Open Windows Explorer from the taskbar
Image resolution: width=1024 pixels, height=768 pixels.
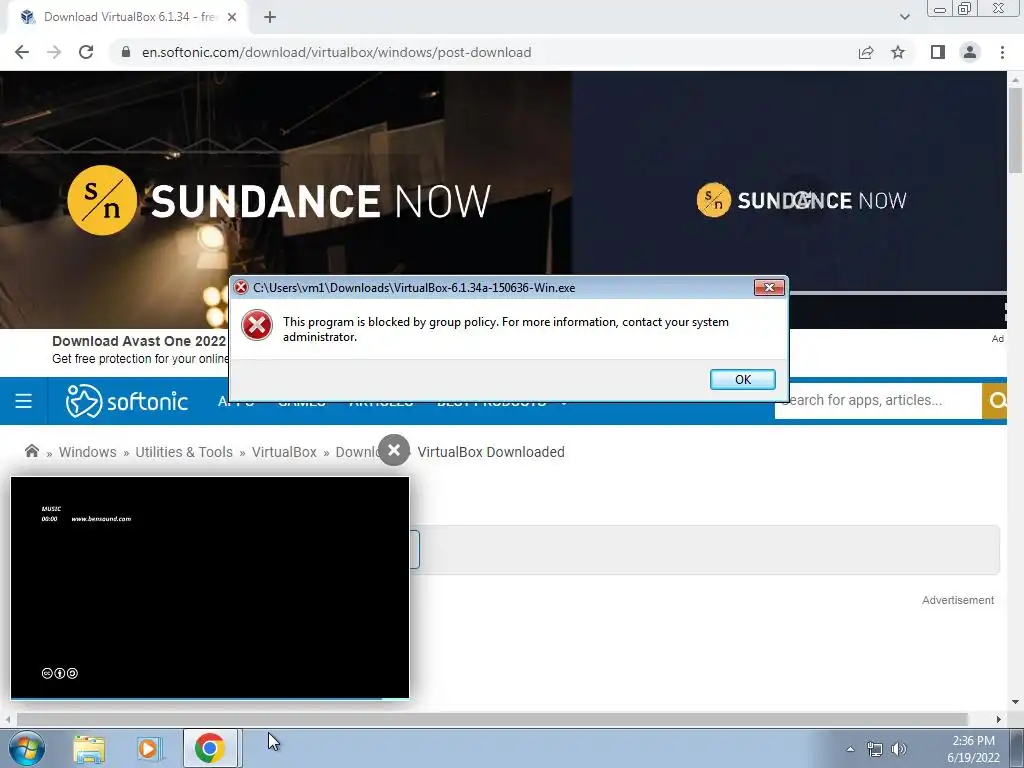[x=89, y=748]
